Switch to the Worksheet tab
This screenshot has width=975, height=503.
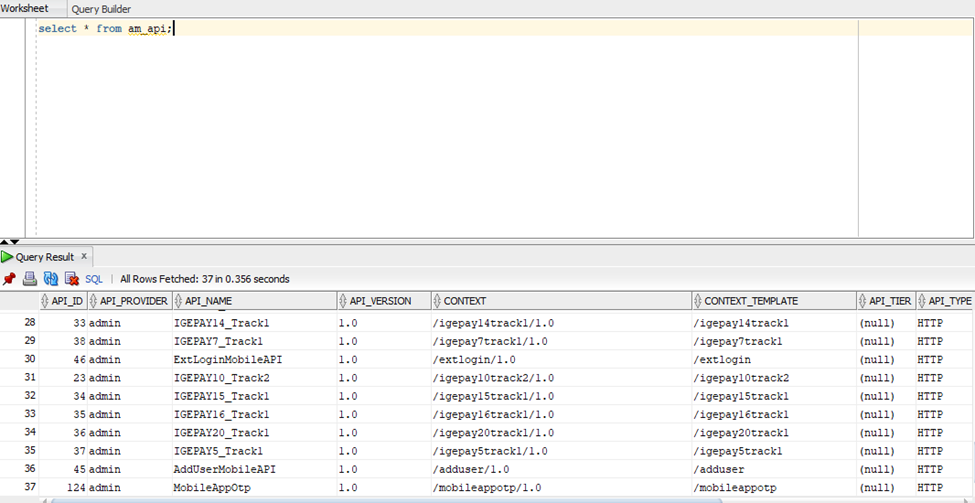pos(24,8)
